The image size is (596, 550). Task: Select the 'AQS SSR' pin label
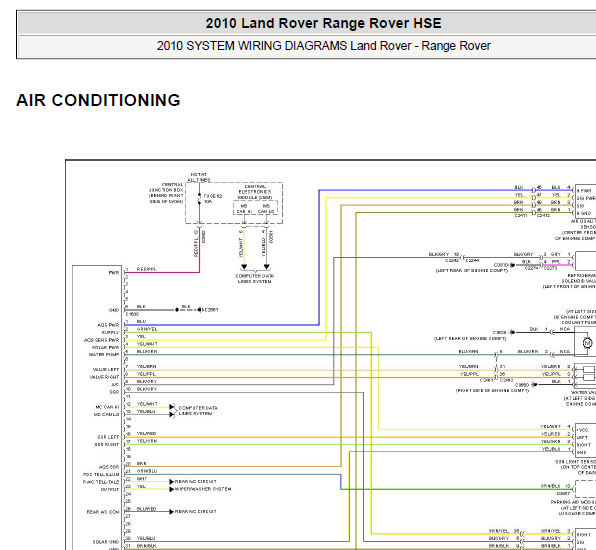109,467
